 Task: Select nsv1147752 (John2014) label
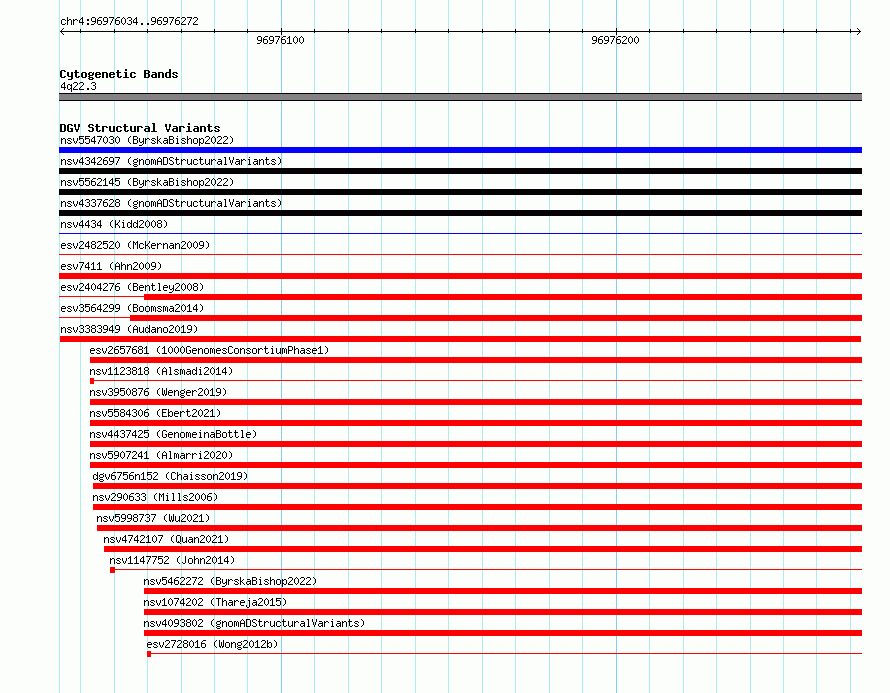172,560
